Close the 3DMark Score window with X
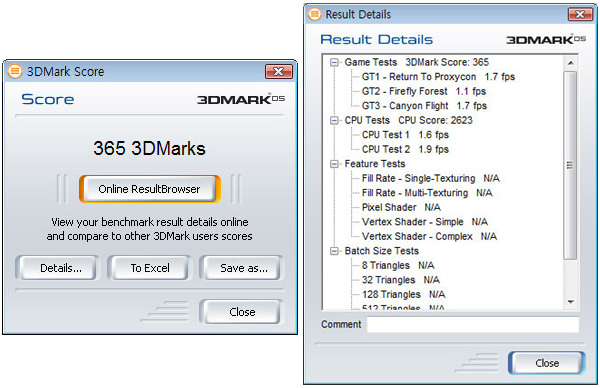Screen dimensions: 600x388 coord(279,71)
